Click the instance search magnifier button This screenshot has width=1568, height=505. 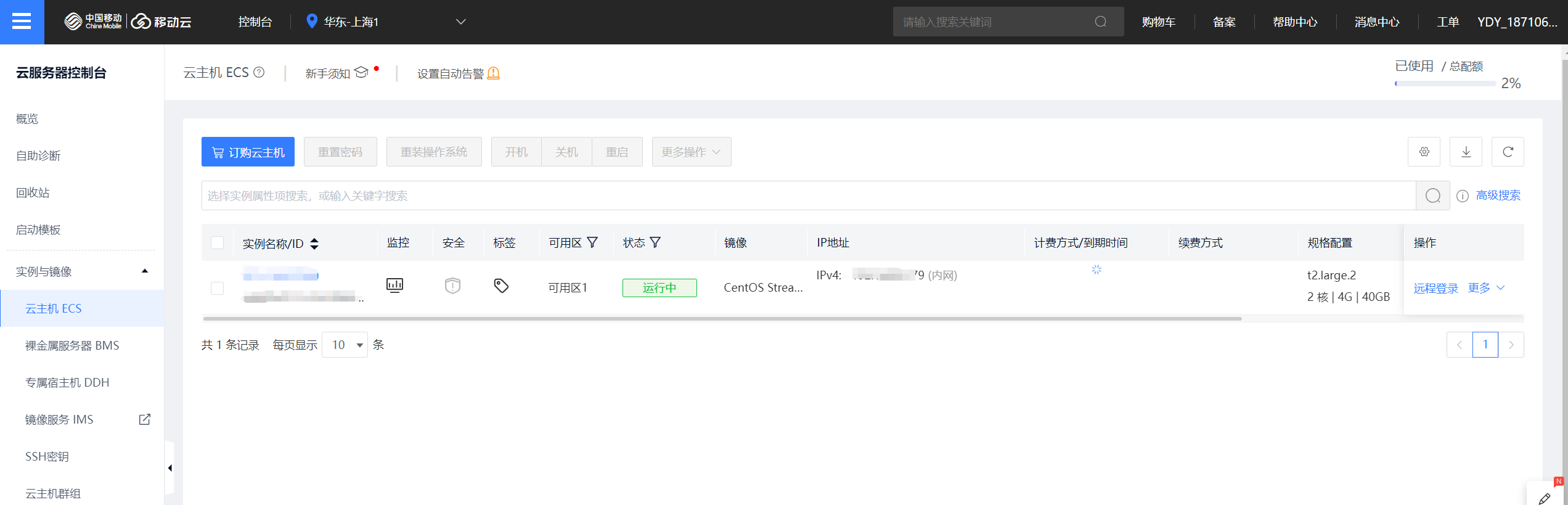coord(1433,195)
